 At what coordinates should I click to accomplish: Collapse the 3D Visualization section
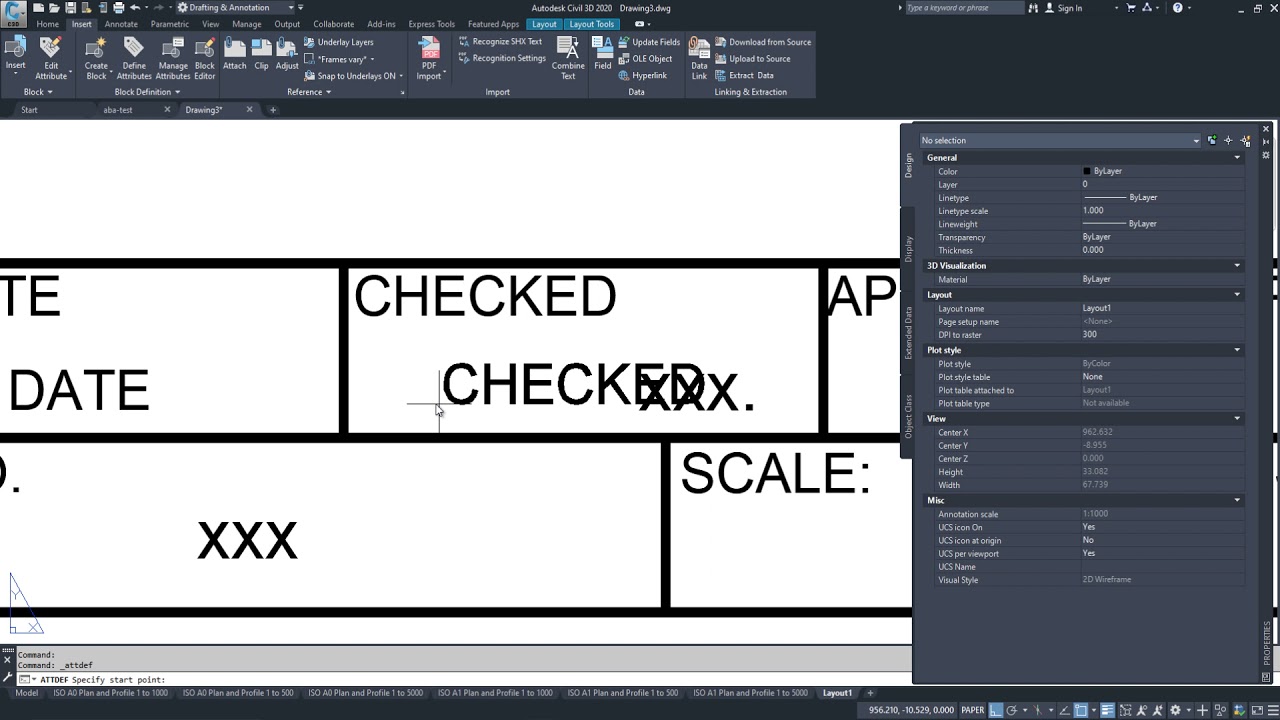tap(1237, 266)
